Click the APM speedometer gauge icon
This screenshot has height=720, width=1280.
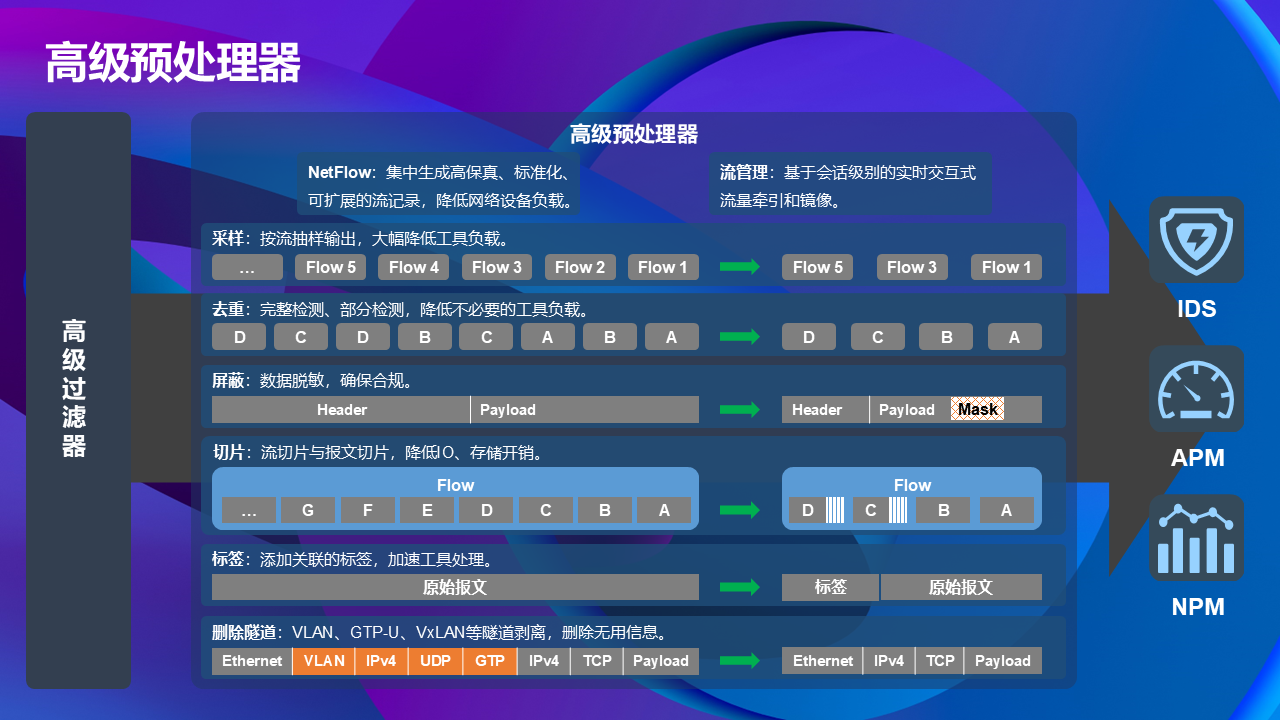pos(1196,389)
